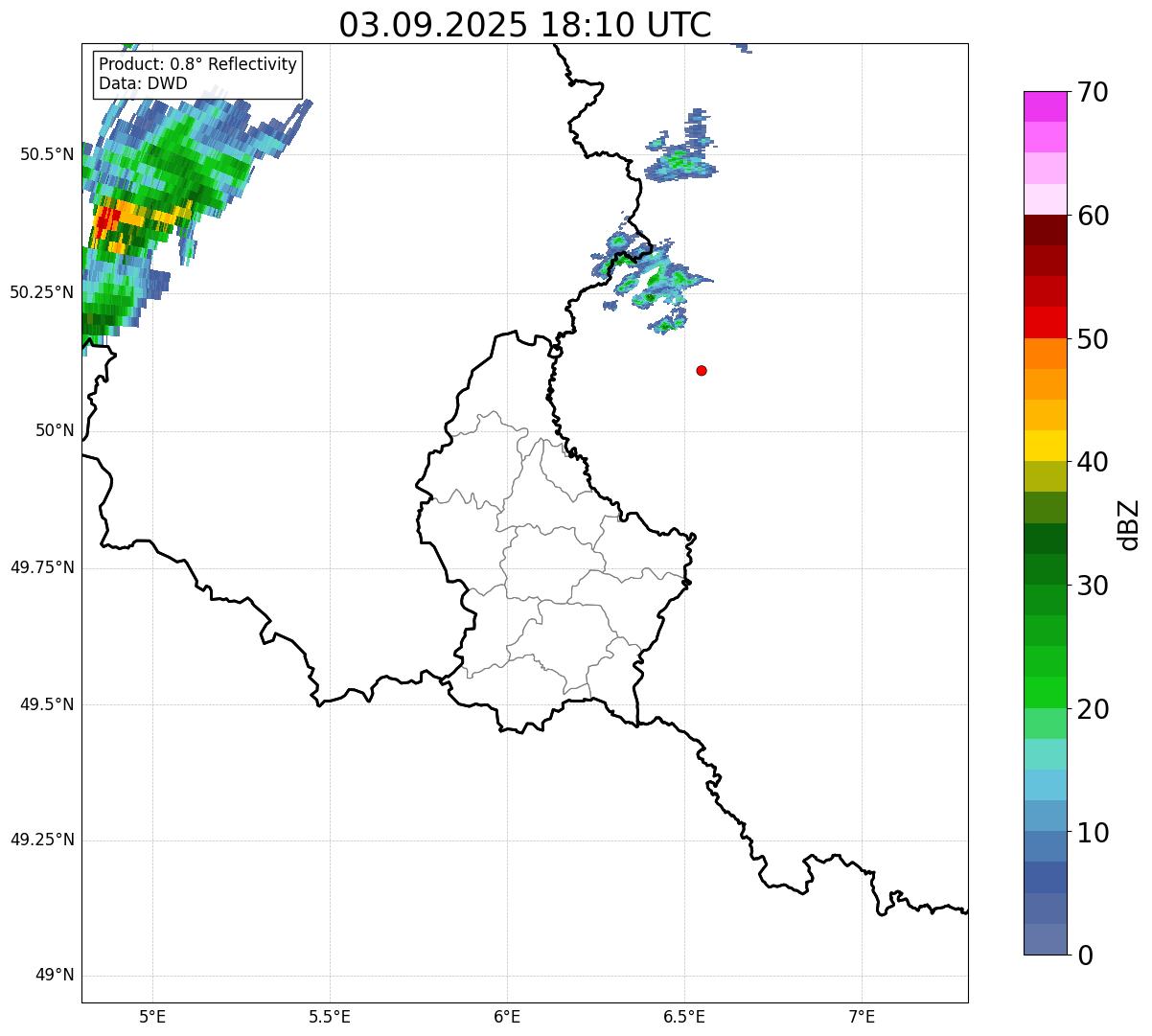Click the '49°N' latitude label
Image resolution: width=1152 pixels, height=1036 pixels.
click(x=55, y=976)
